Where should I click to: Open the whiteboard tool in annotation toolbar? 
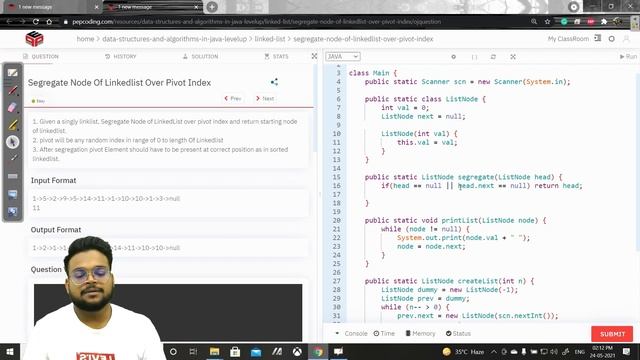point(13,73)
